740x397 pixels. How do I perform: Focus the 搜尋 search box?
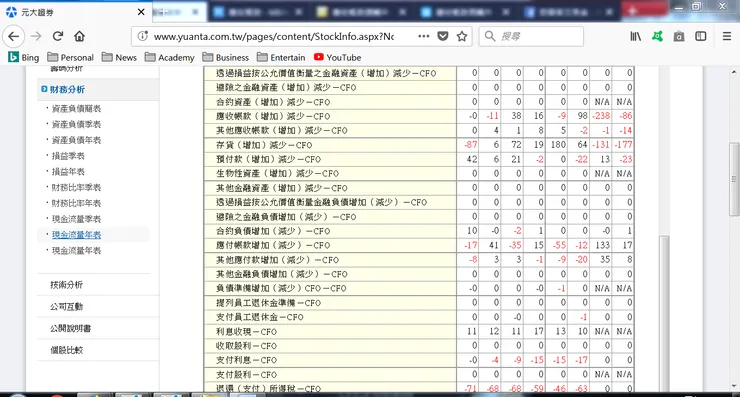[x=531, y=36]
